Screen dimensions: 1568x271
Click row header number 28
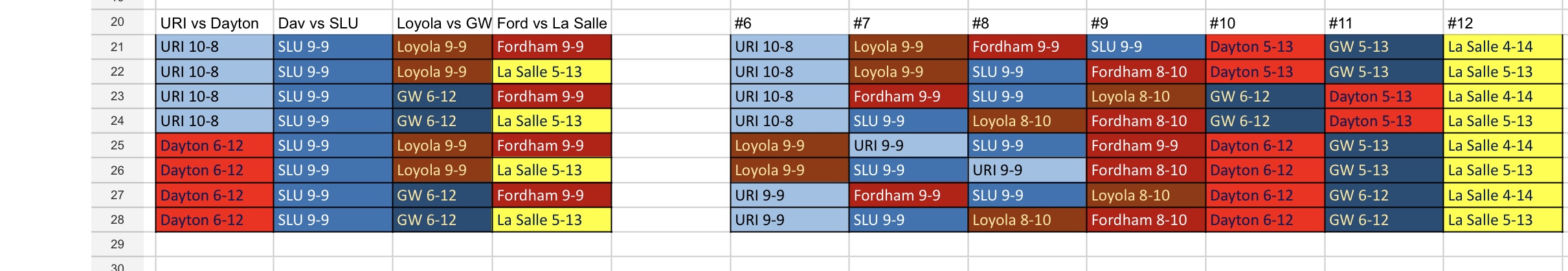(x=117, y=219)
